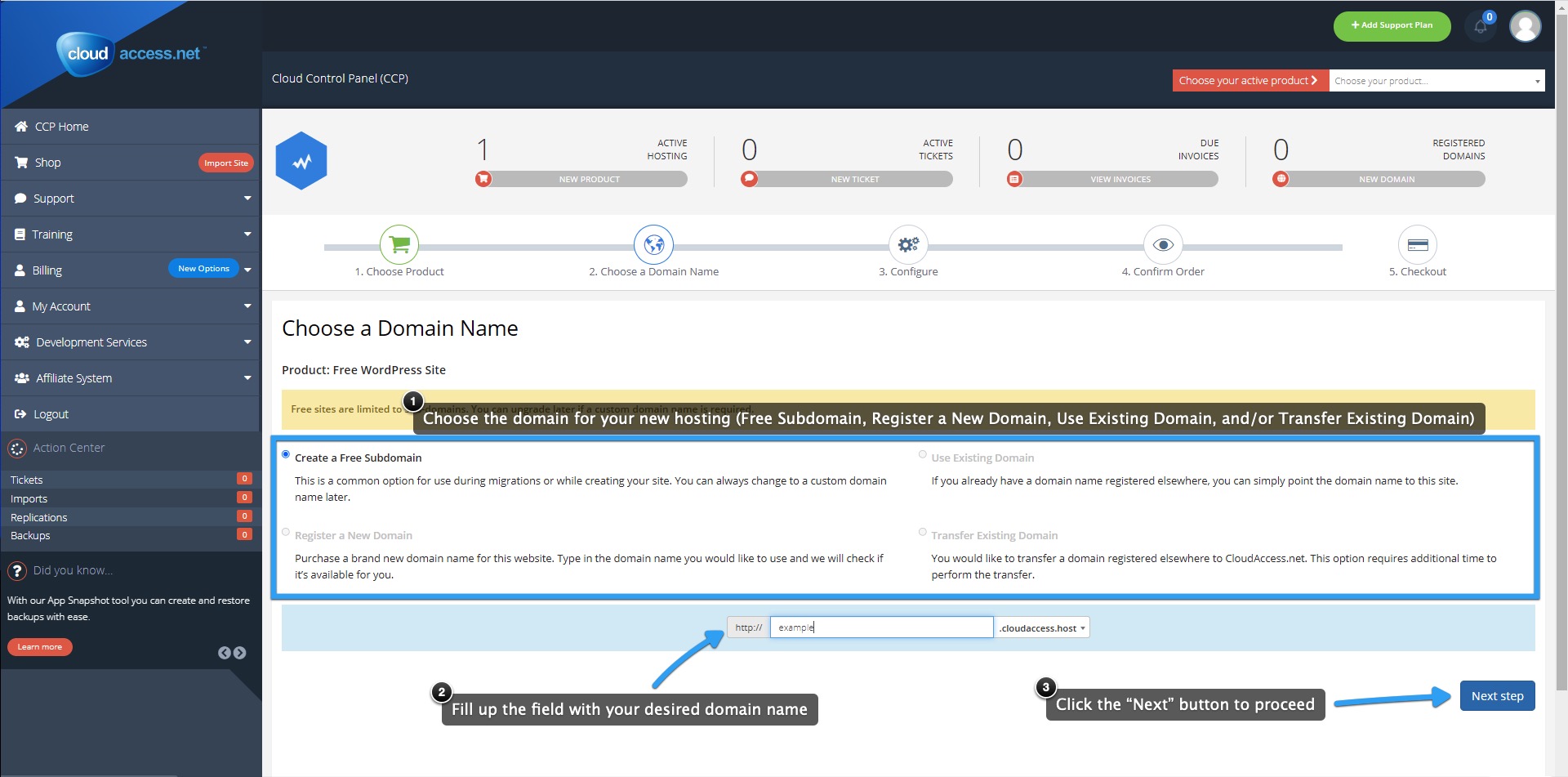
Task: Expand the Support menu arrow
Action: [x=247, y=199]
